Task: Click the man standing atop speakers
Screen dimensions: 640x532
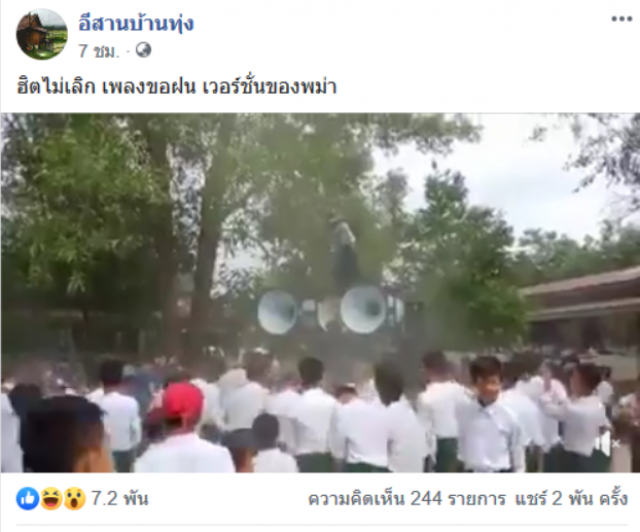Action: pyautogui.click(x=345, y=250)
